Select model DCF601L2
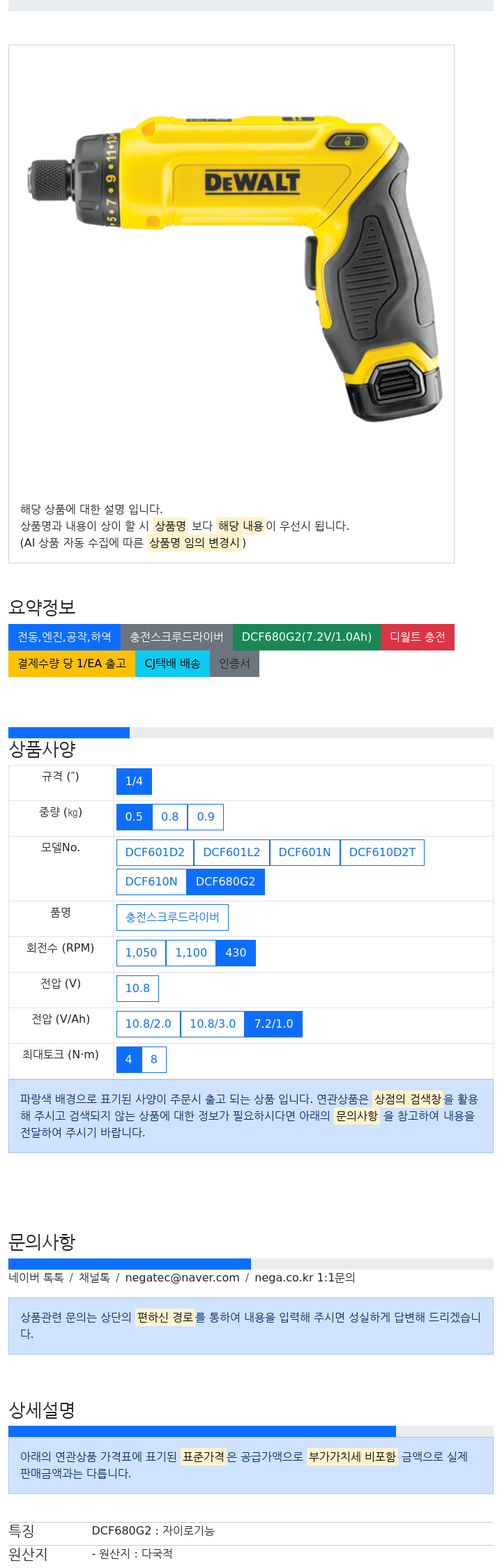Screen dimensions: 502x1568 [231, 853]
